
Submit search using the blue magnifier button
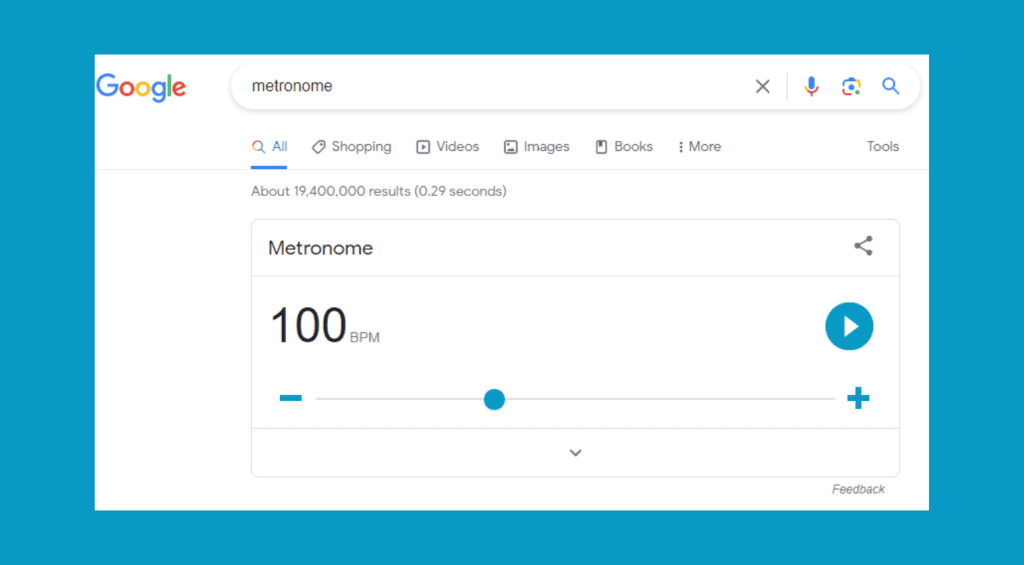coord(890,87)
